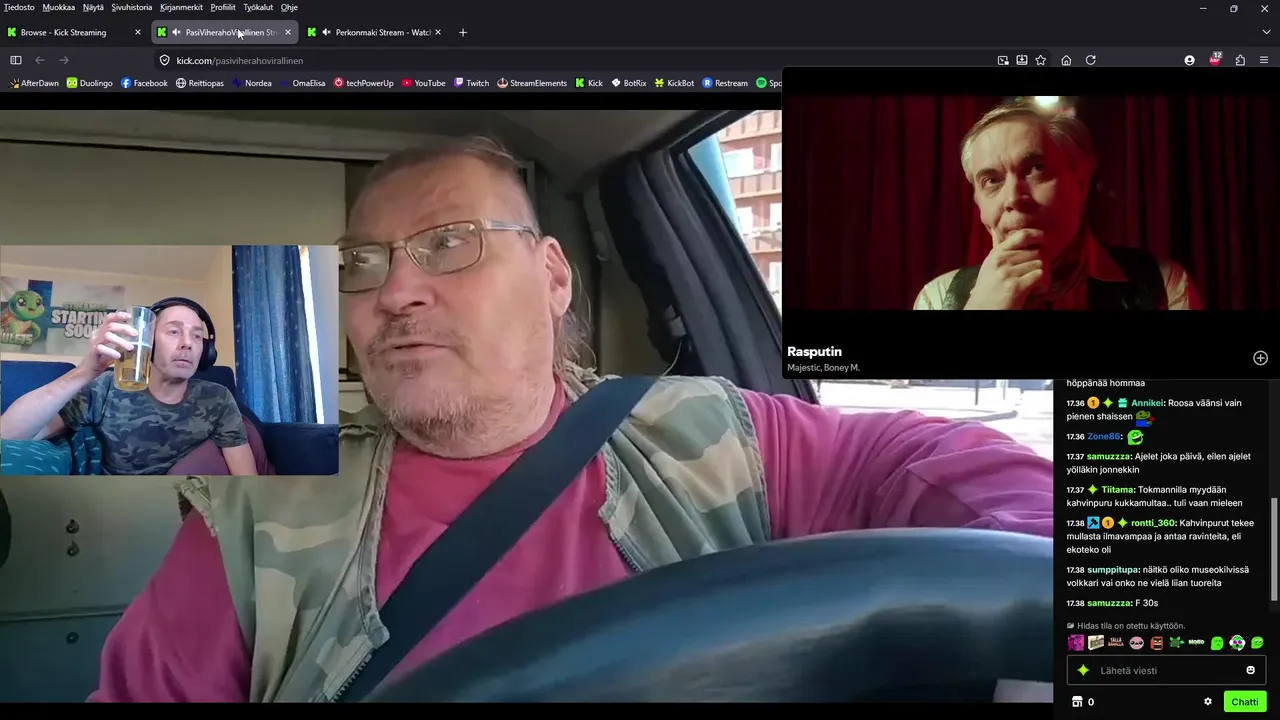Go to browser home page
This screenshot has height=720, width=1280.
coord(1066,60)
